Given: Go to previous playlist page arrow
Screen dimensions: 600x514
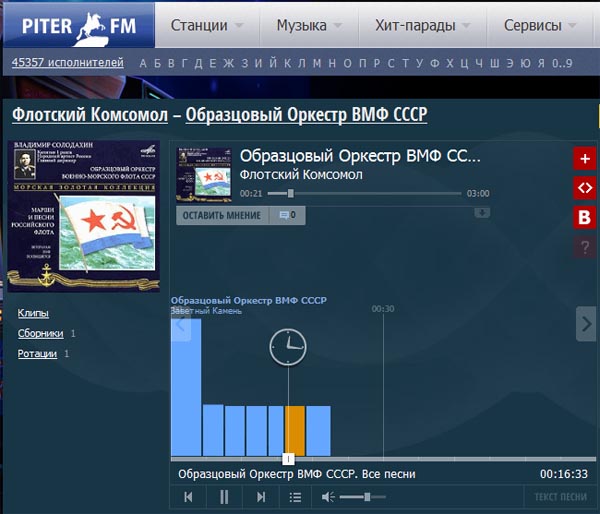Looking at the screenshot, I should 181,325.
